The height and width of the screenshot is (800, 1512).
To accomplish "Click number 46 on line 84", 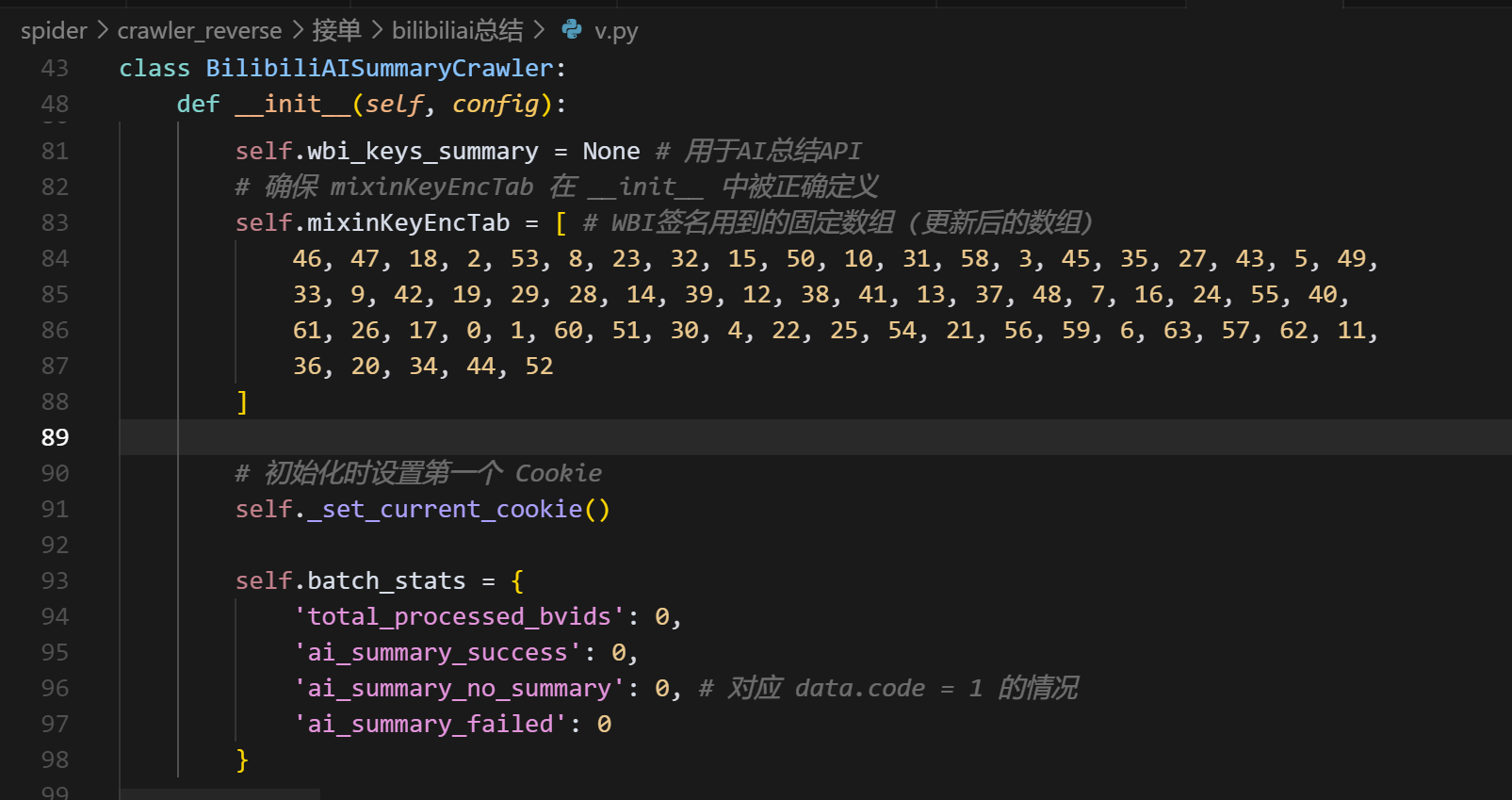I will (307, 258).
